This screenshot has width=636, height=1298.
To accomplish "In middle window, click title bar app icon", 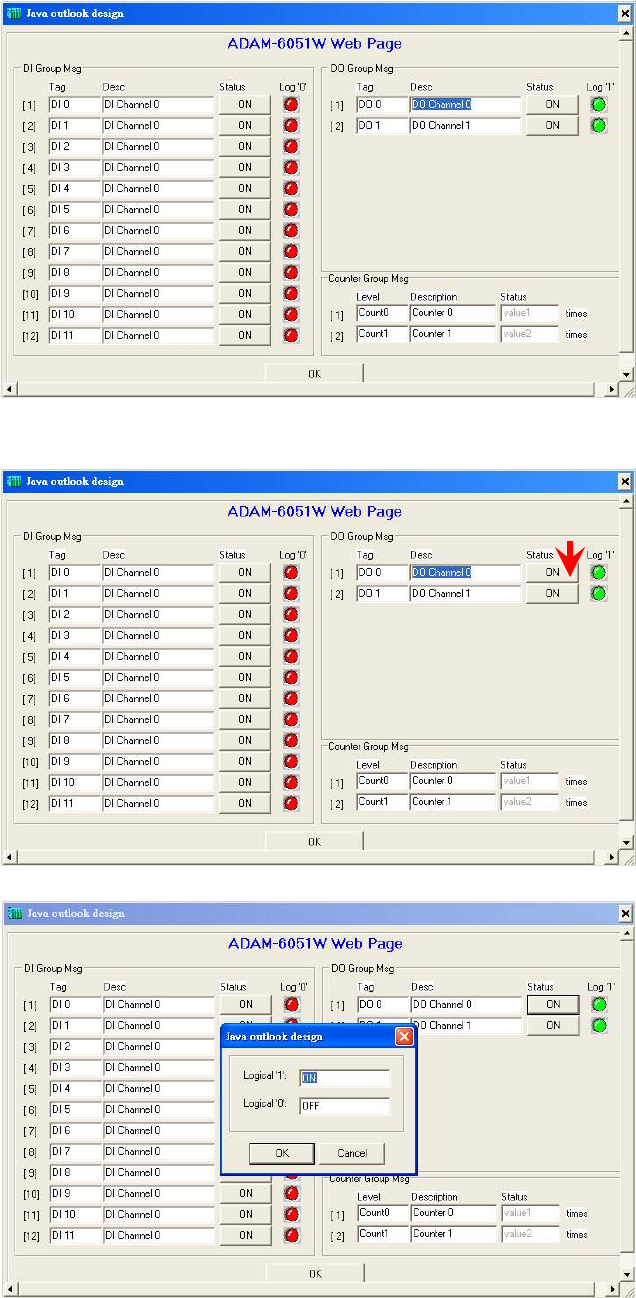I will pyautogui.click(x=14, y=481).
